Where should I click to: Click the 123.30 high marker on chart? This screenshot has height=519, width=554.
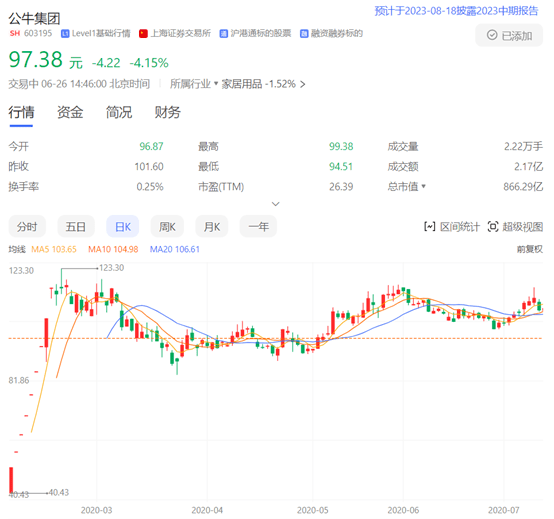tap(112, 268)
